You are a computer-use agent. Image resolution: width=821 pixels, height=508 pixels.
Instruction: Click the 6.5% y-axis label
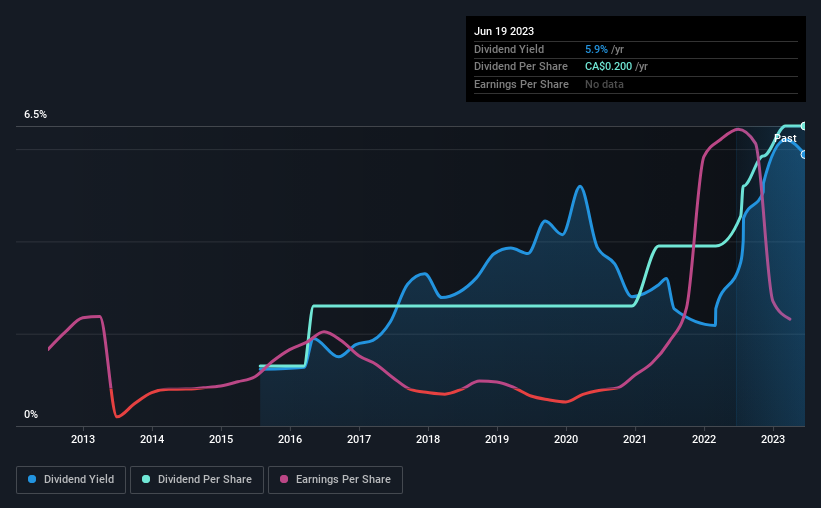pos(35,114)
